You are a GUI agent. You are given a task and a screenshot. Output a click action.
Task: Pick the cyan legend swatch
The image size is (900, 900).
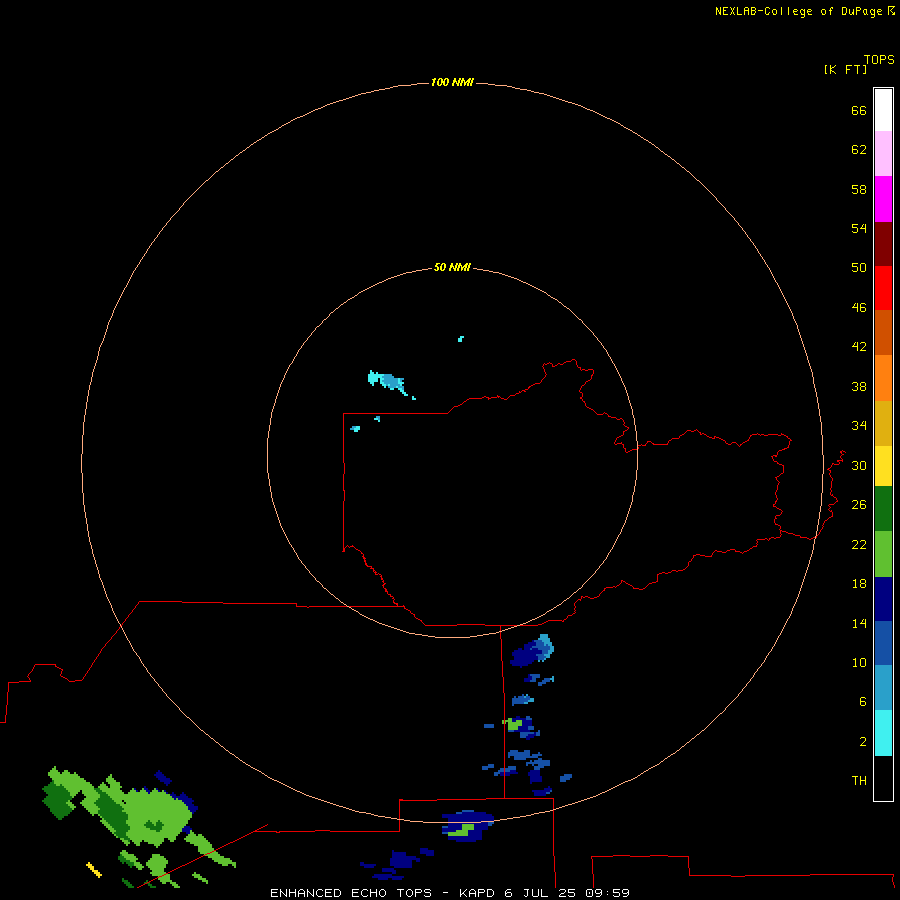(x=883, y=733)
